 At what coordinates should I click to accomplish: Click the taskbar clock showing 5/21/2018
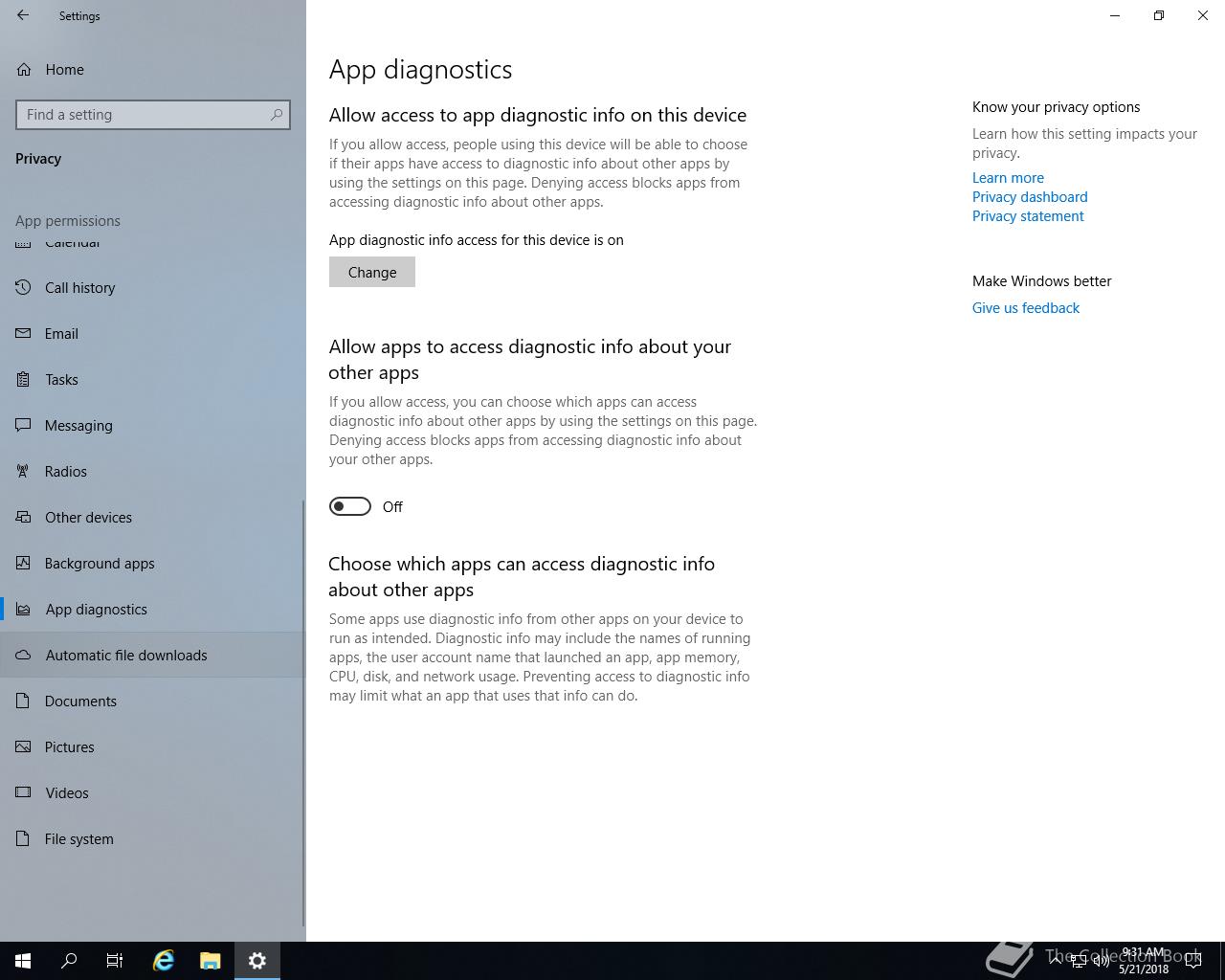point(1144,961)
